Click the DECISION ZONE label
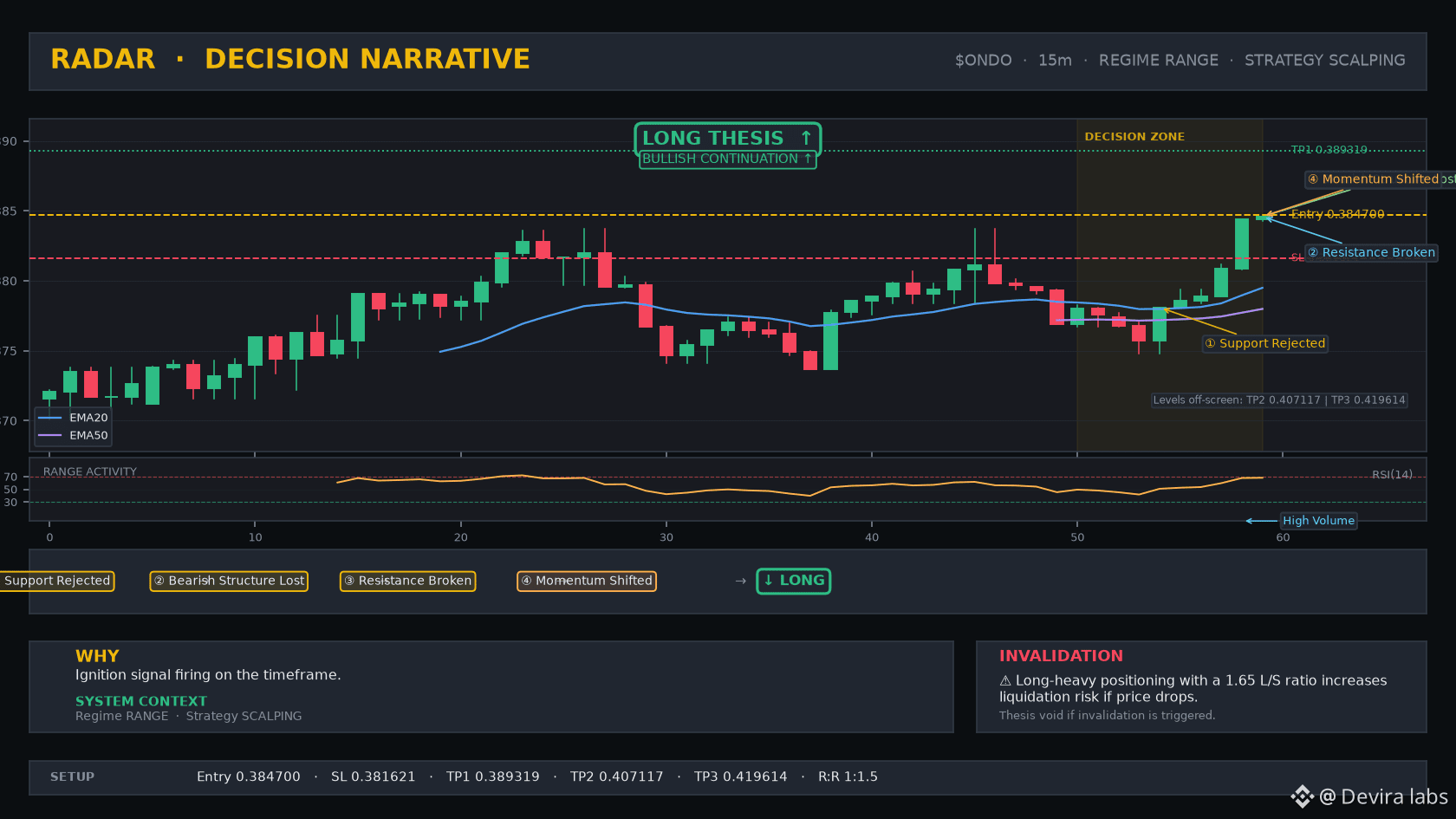 click(1134, 137)
